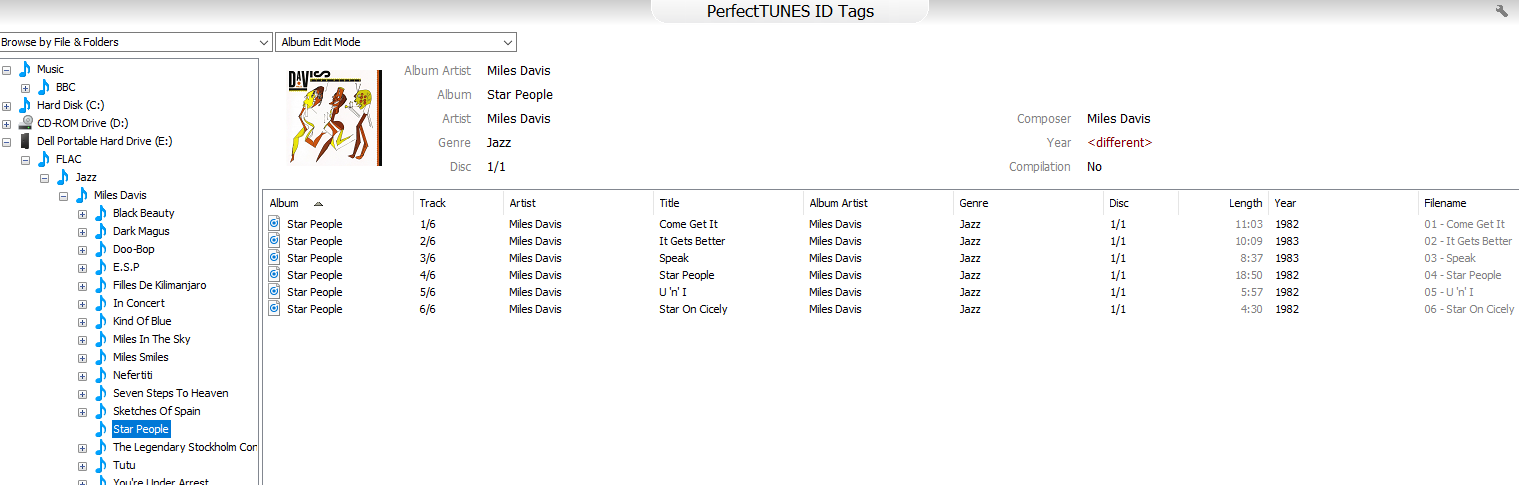This screenshot has height=485, width=1519.
Task: Open settings via the wrench icon
Action: tap(1501, 11)
